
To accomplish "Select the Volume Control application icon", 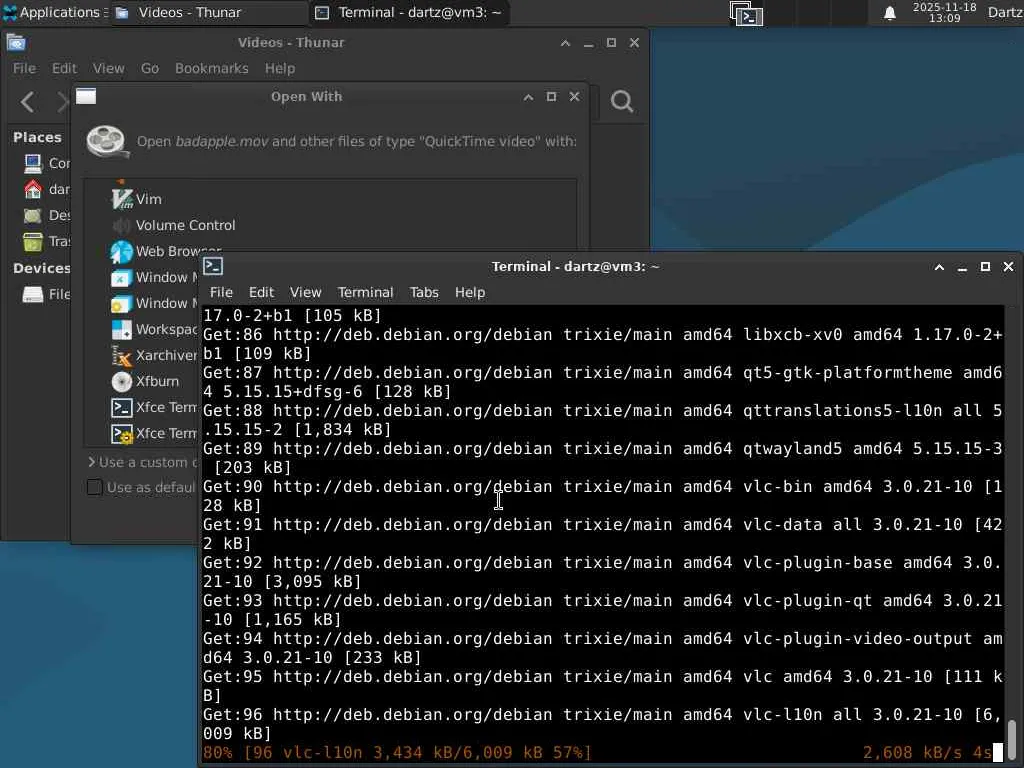I will 121,225.
